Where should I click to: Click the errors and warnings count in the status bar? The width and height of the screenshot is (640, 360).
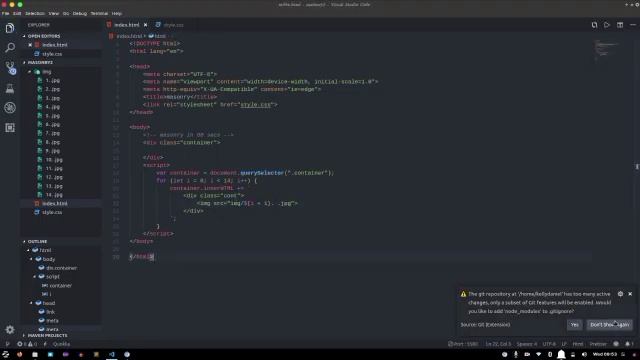point(27,344)
